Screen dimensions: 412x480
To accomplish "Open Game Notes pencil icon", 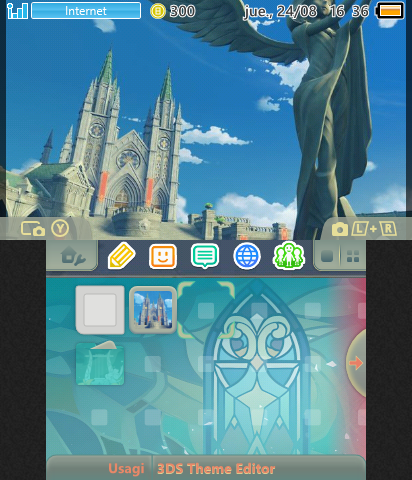I will 121,256.
